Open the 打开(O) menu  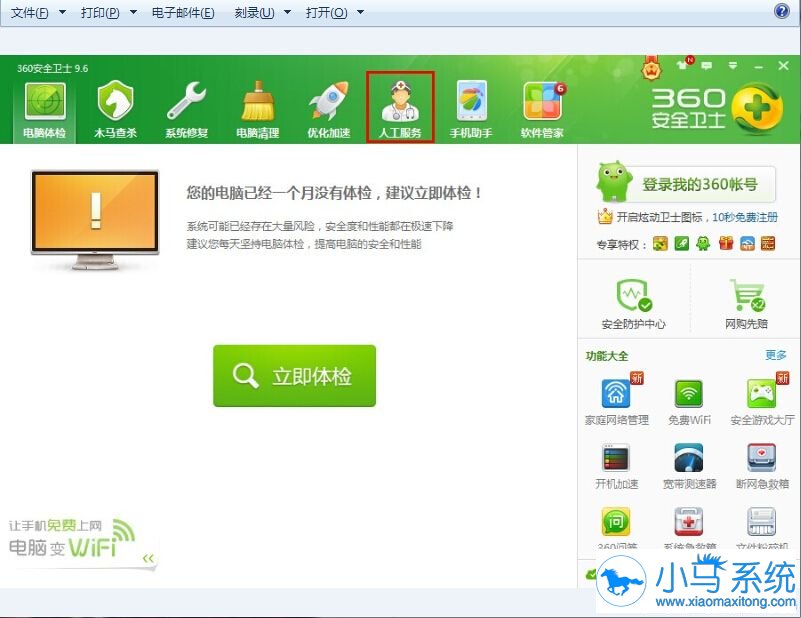coord(326,12)
